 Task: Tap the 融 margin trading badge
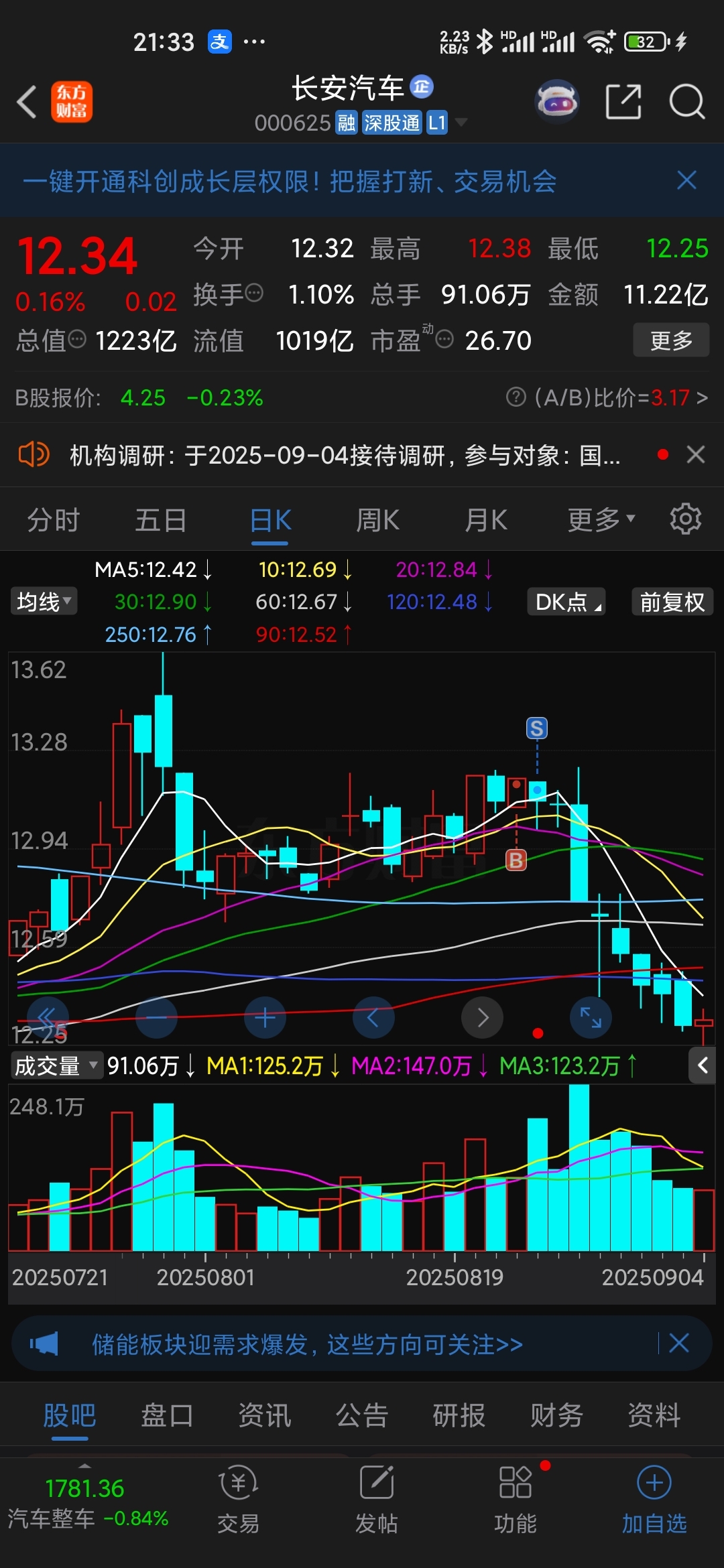tap(347, 123)
